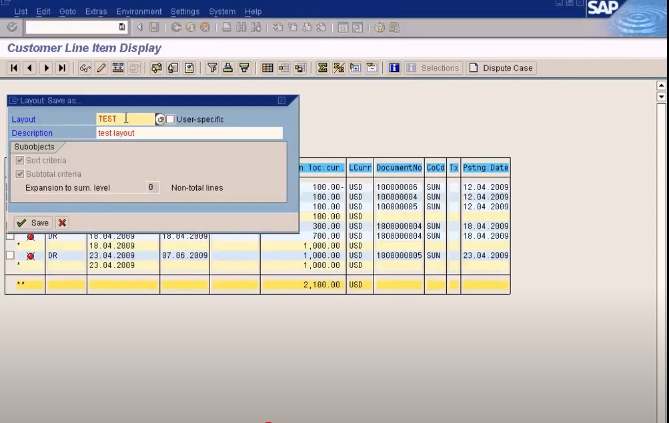
Task: Click the Subtotals icon
Action: 339,68
